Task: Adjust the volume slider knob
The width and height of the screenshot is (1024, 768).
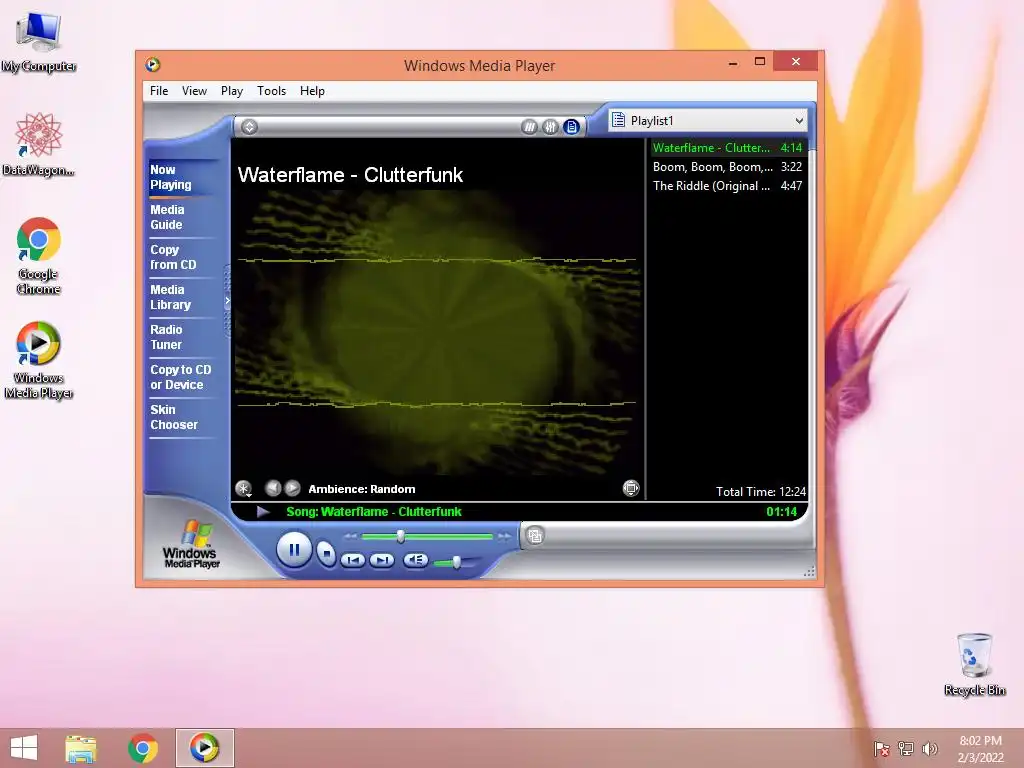Action: tap(456, 562)
